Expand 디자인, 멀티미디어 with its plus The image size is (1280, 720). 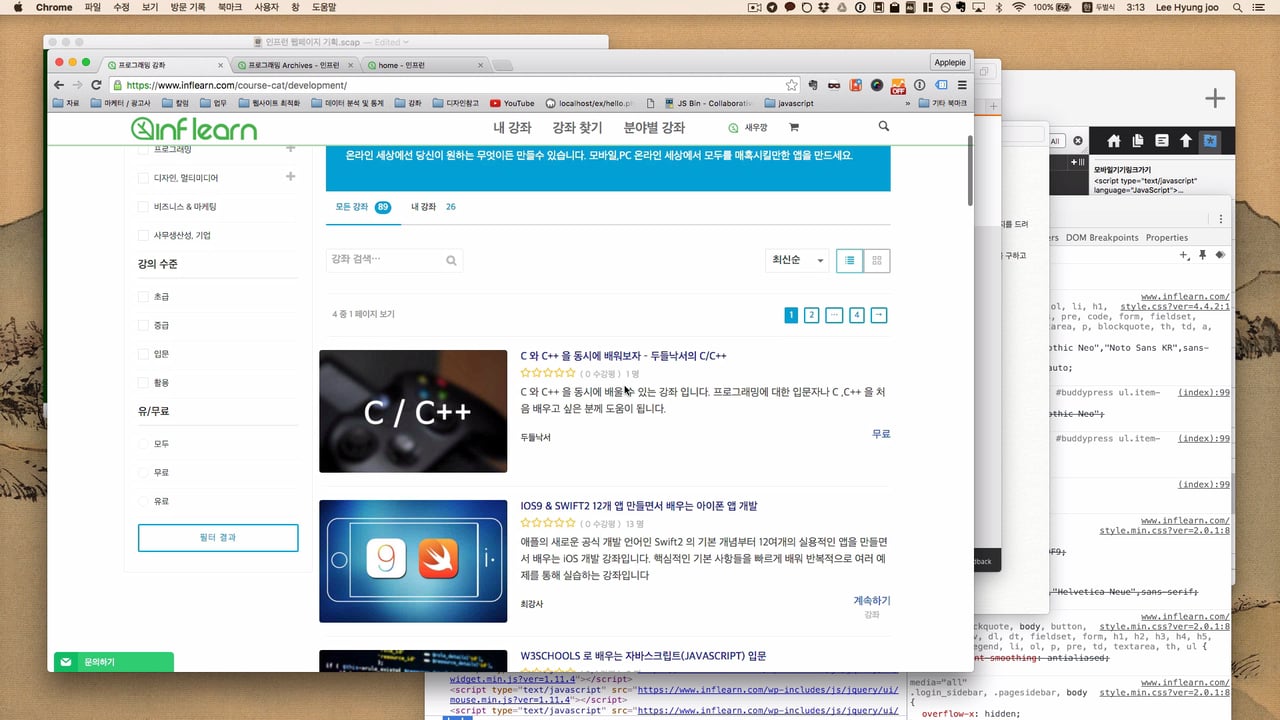tap(290, 177)
